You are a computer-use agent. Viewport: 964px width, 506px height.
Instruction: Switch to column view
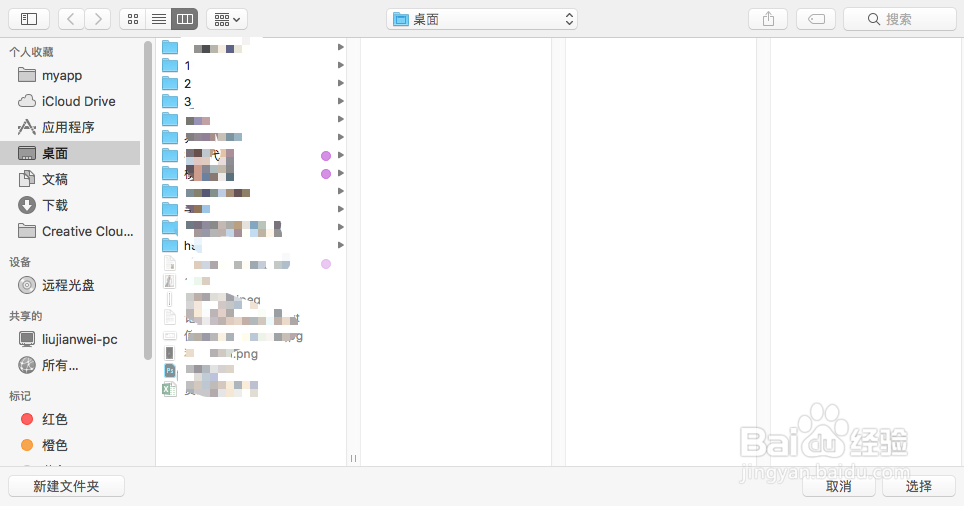pyautogui.click(x=185, y=19)
